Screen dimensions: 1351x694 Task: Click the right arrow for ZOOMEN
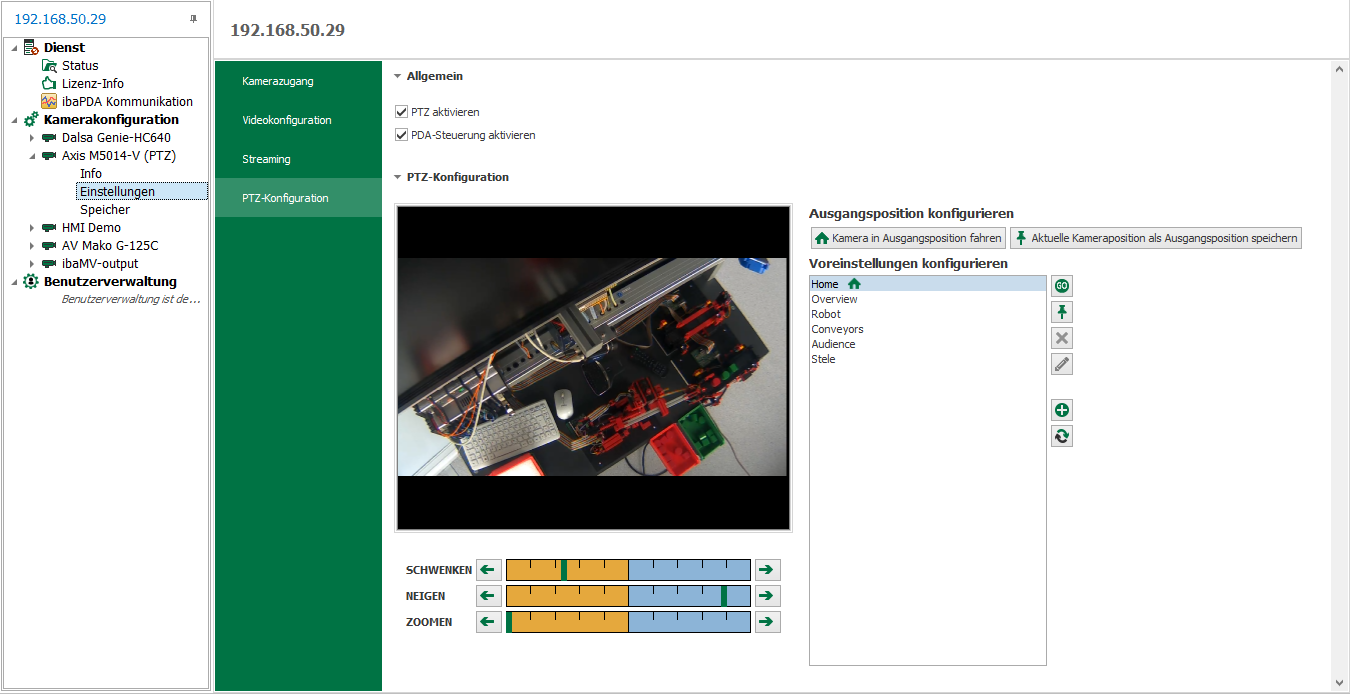click(767, 622)
